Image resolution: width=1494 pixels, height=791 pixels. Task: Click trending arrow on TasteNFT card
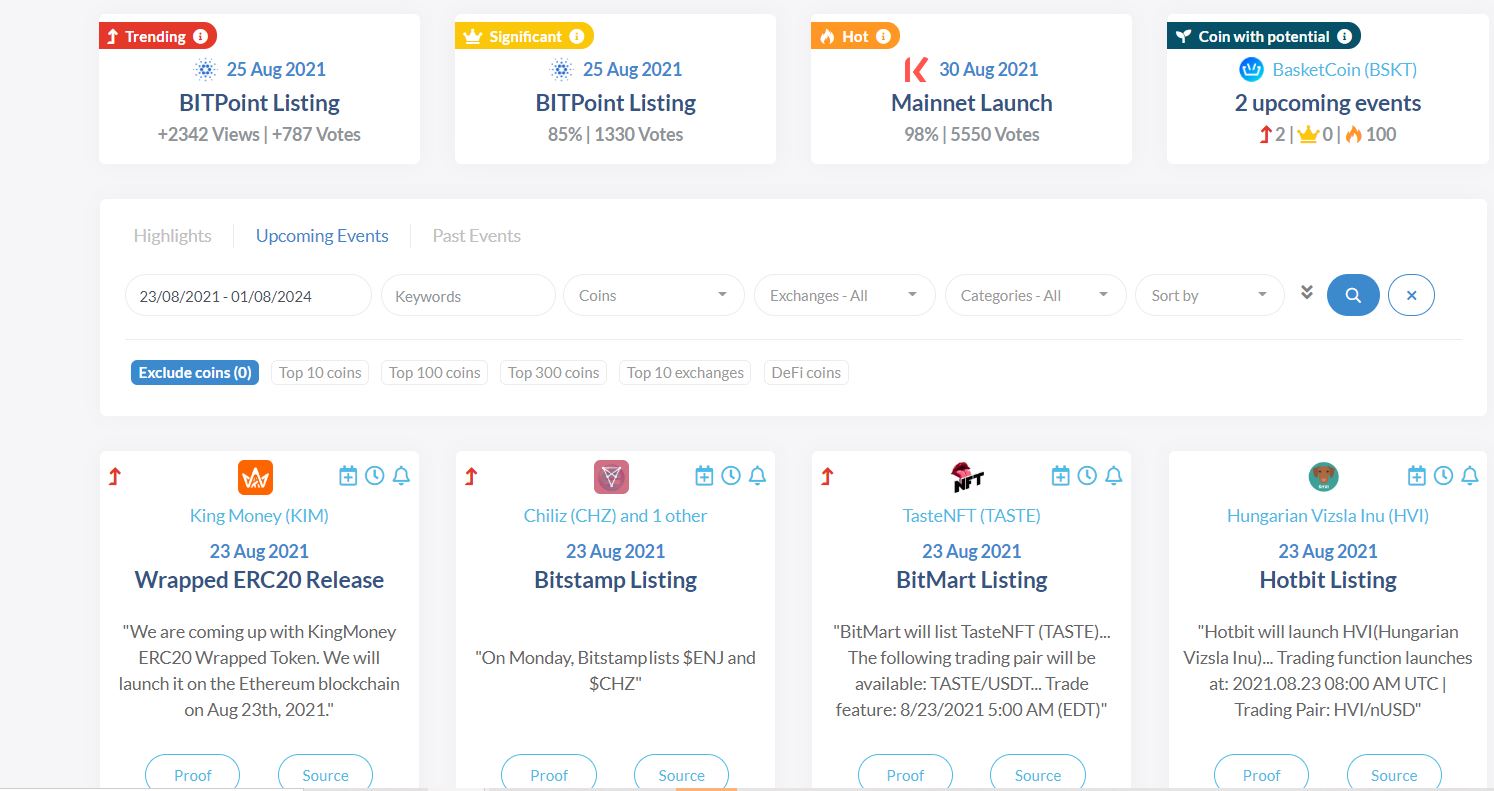(x=826, y=477)
